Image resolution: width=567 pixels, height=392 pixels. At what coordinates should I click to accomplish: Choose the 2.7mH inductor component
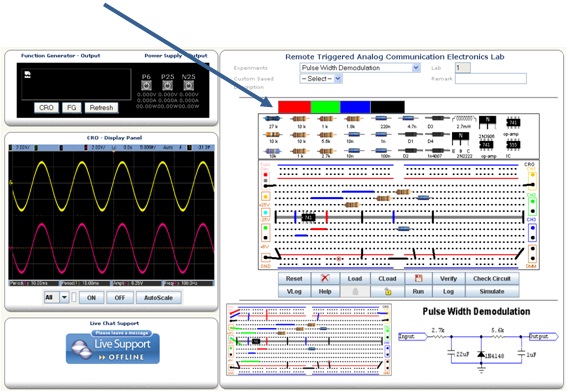463,119
